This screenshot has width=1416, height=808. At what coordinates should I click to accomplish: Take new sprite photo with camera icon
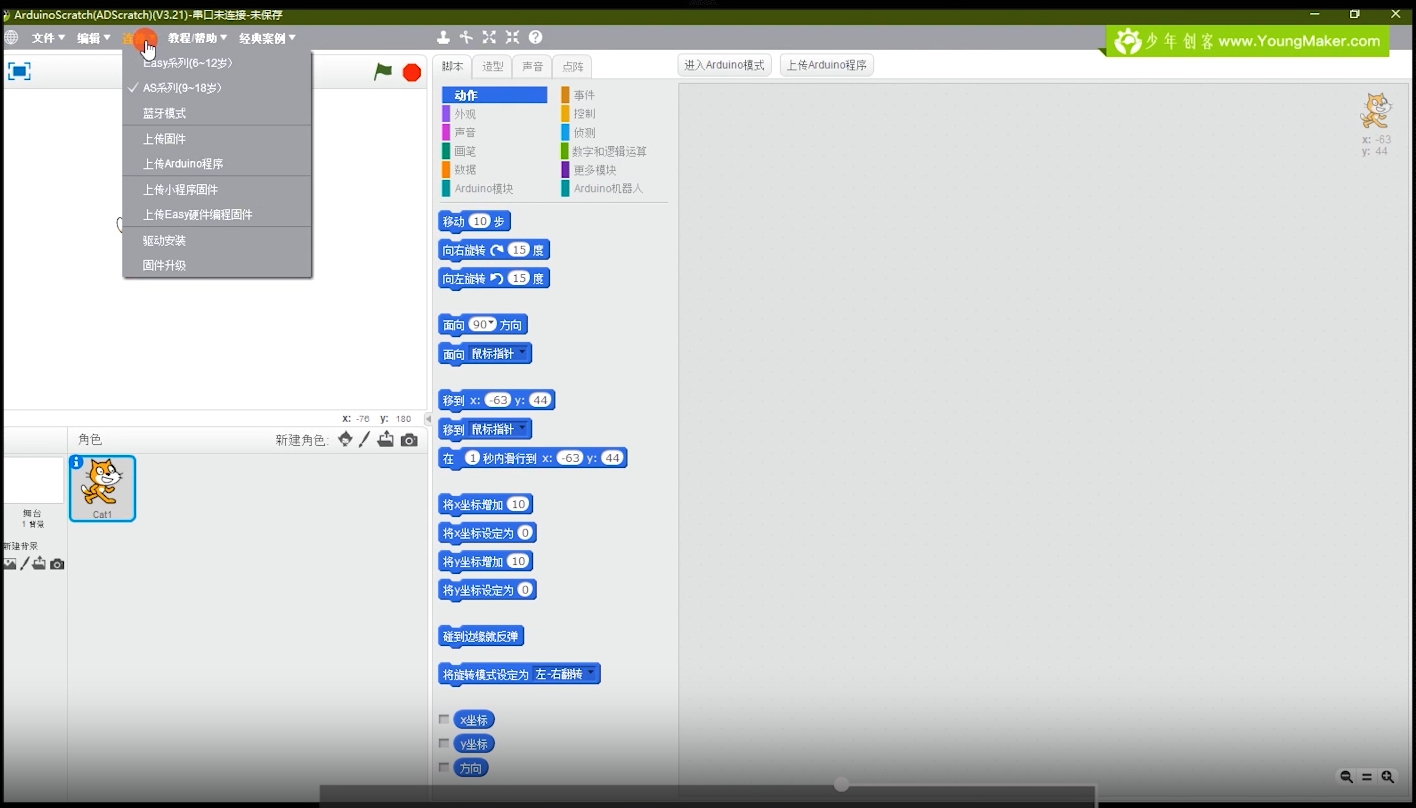click(x=409, y=440)
